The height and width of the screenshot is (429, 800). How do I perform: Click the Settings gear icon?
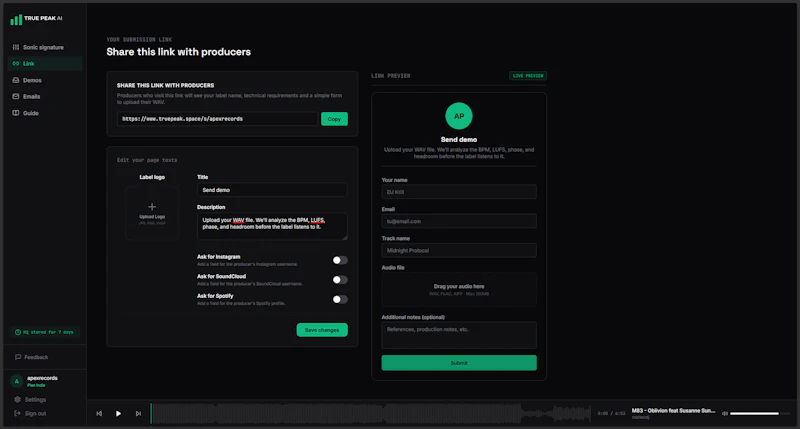coord(17,399)
